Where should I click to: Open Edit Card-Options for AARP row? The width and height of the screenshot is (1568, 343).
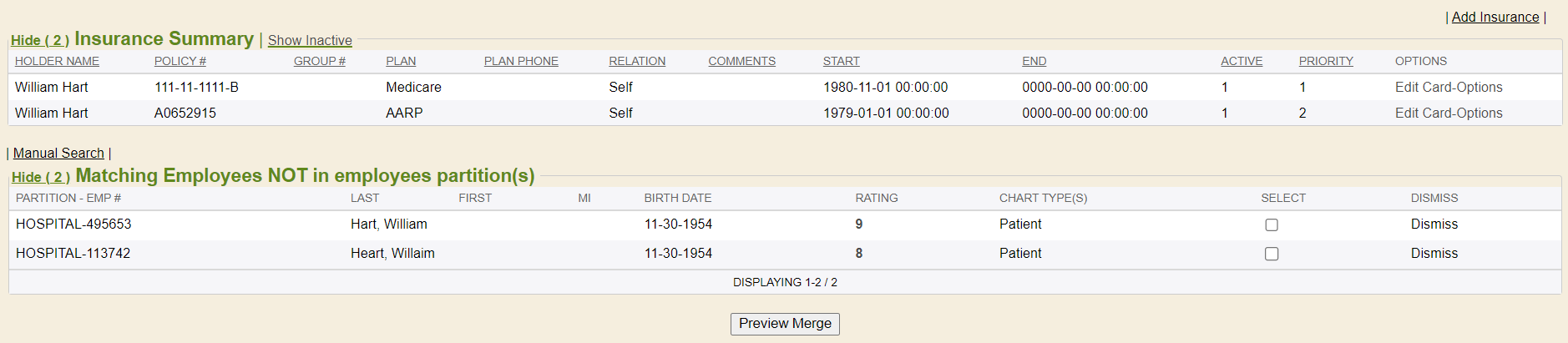(x=1448, y=113)
